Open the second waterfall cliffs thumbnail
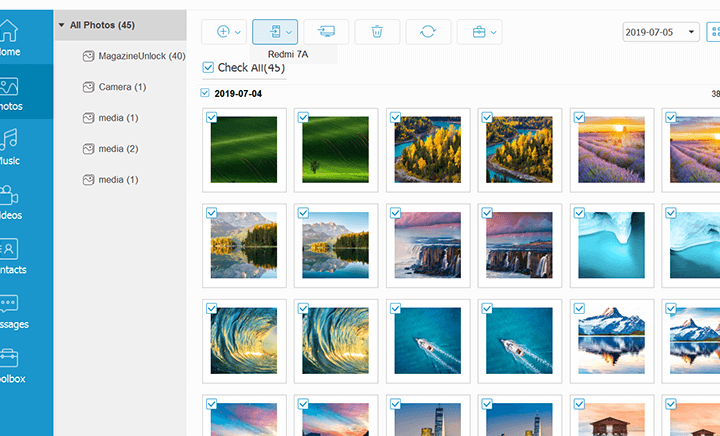This screenshot has width=720, height=436. coord(519,245)
